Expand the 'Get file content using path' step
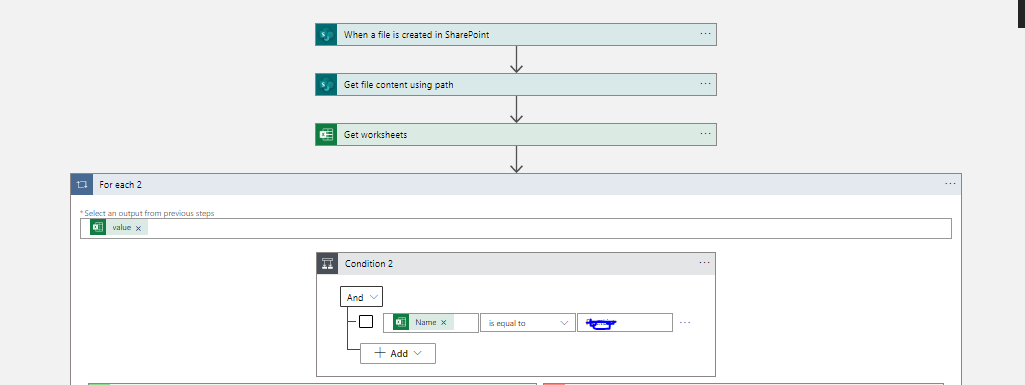 click(x=516, y=85)
